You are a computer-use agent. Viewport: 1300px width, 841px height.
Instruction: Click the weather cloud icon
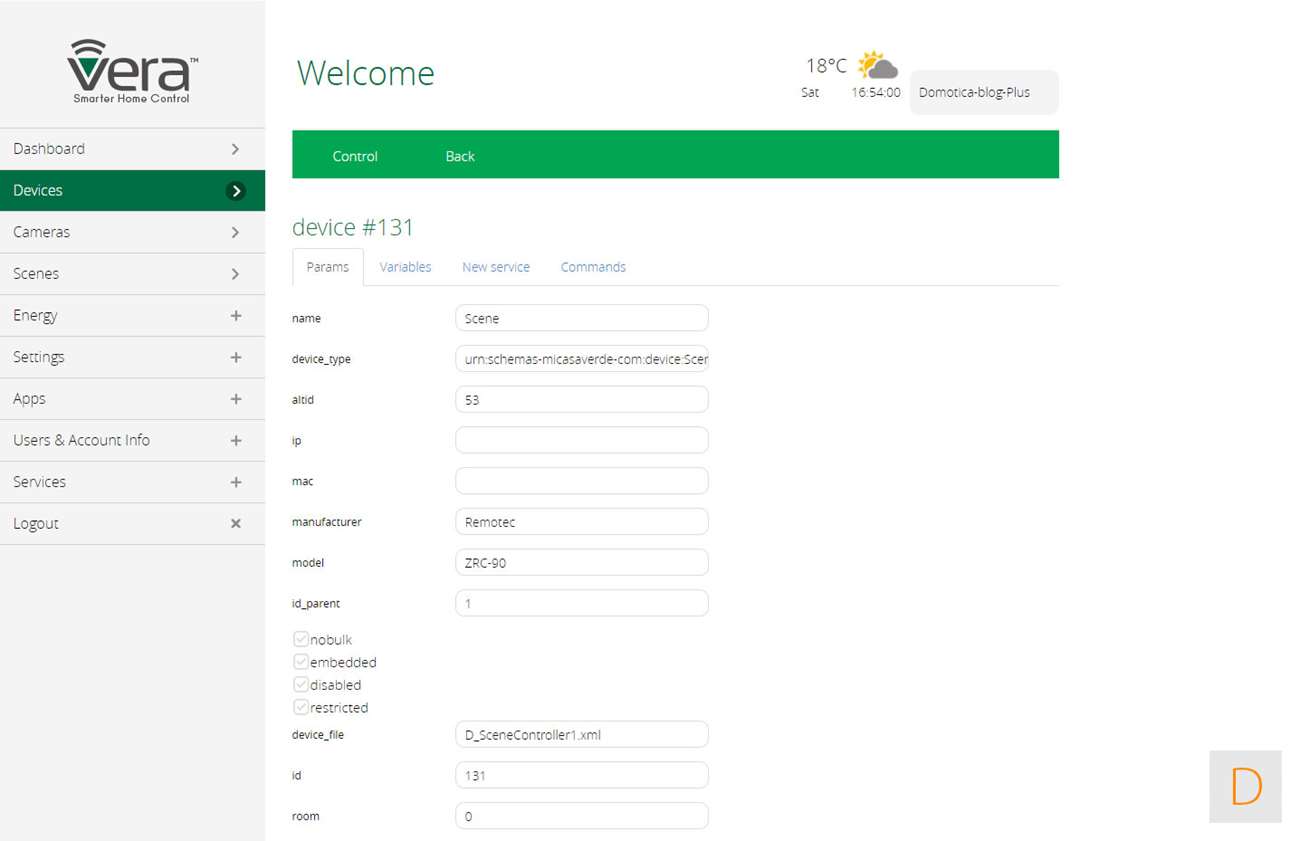point(877,66)
